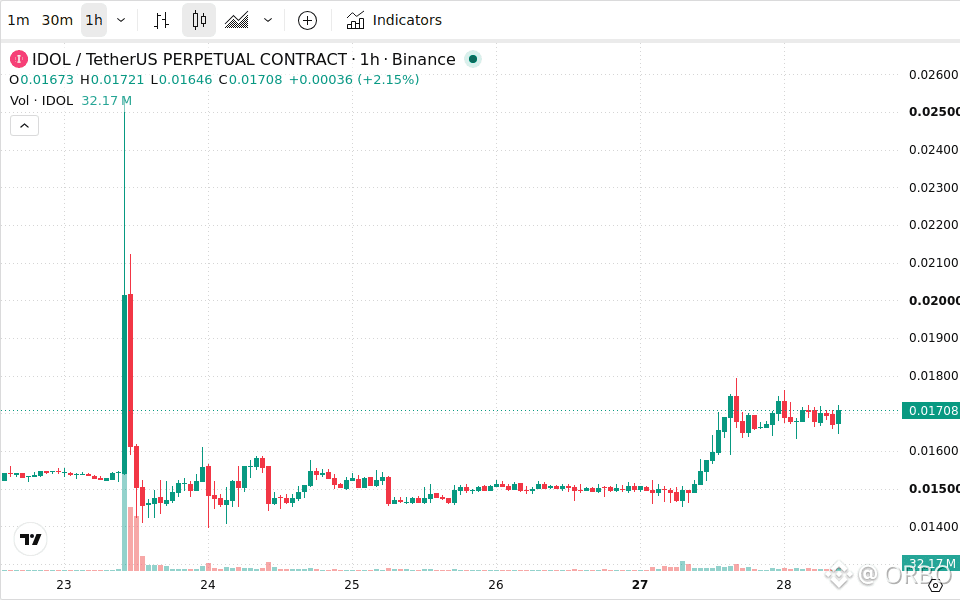Expand the chart style dropdown
This screenshot has width=960, height=600.
(268, 20)
